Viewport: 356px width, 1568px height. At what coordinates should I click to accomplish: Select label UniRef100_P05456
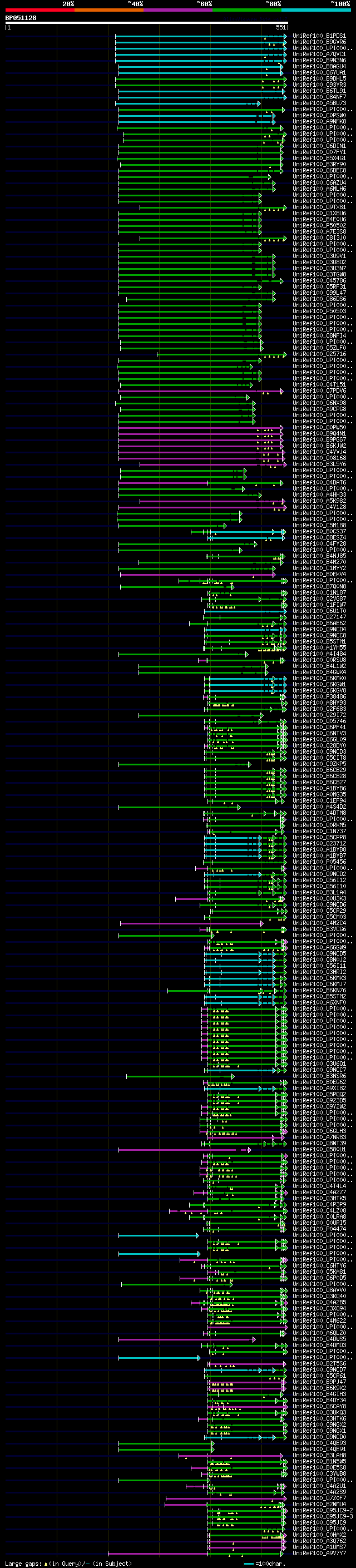tap(319, 861)
